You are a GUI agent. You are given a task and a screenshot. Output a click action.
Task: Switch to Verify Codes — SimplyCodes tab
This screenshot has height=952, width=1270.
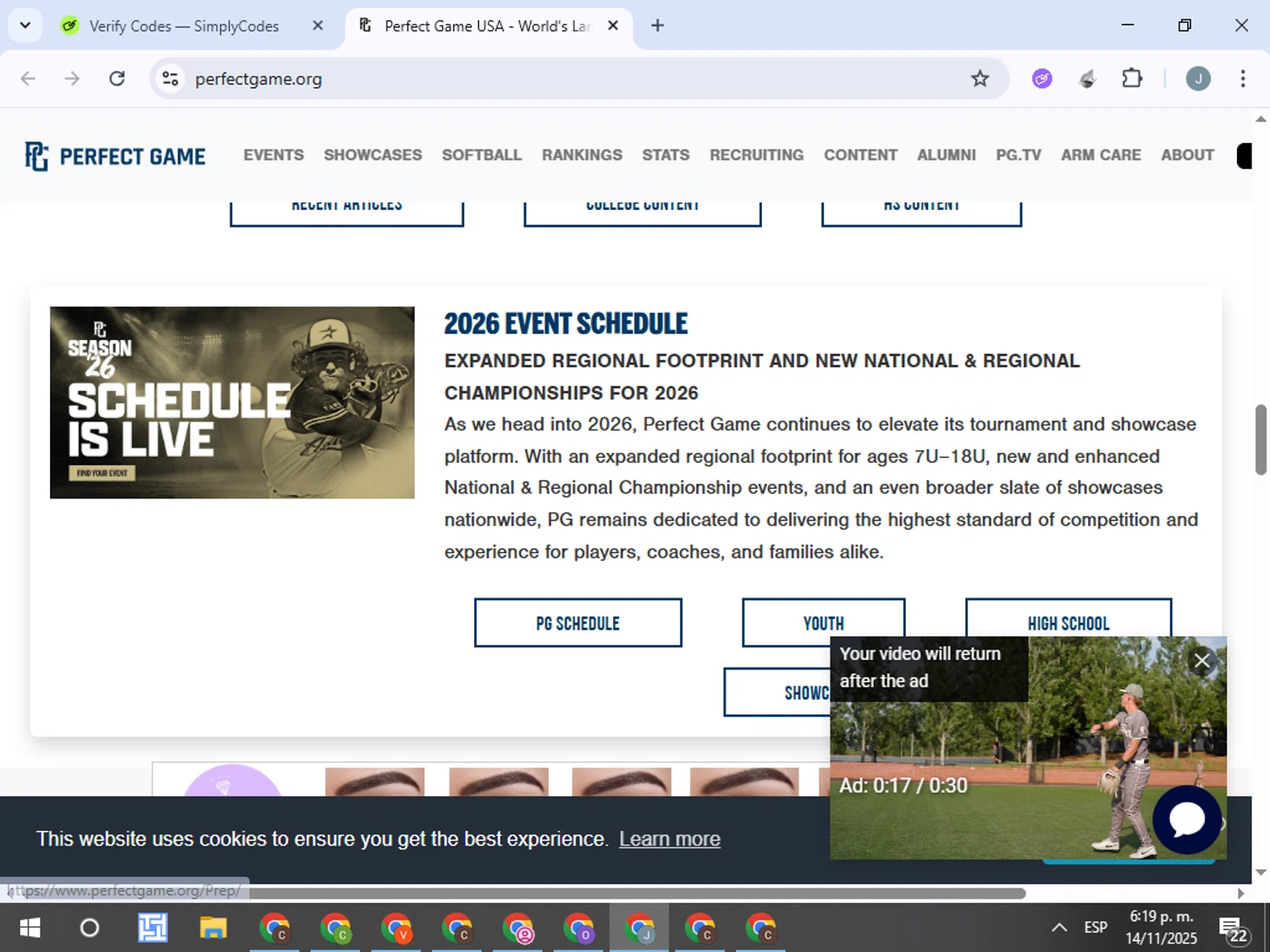pos(184,26)
